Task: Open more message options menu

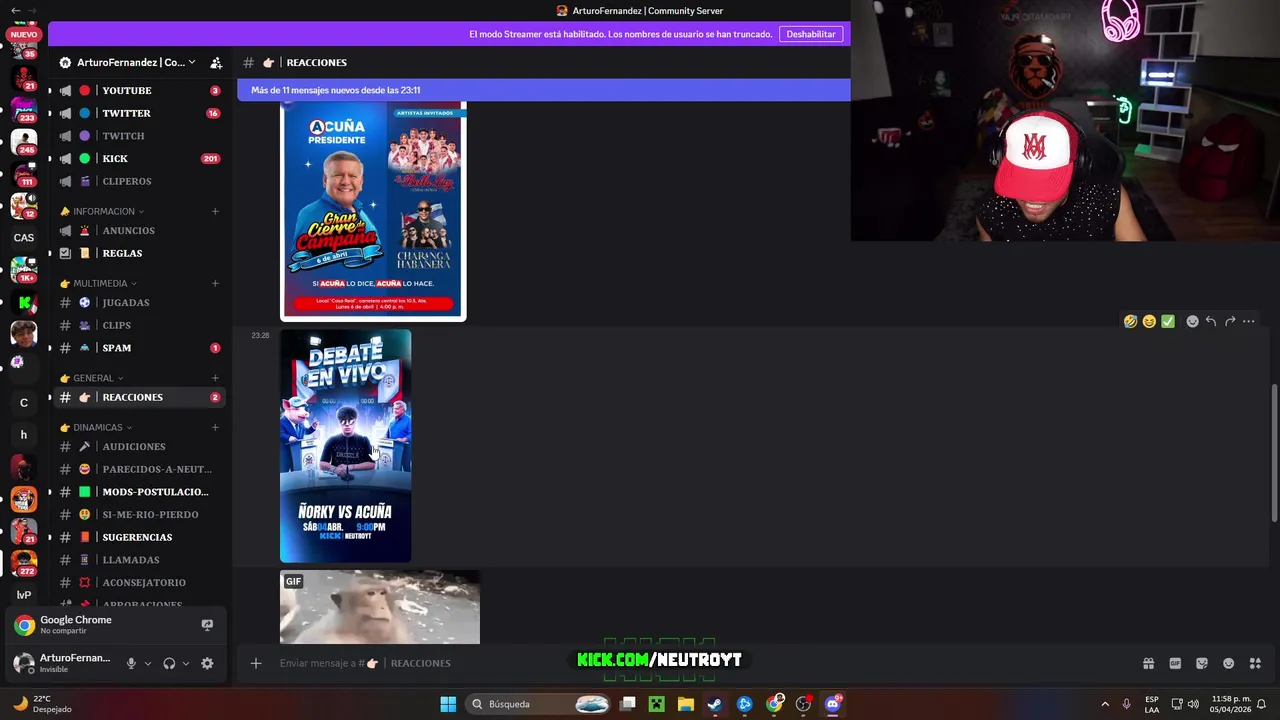Action: [1249, 321]
